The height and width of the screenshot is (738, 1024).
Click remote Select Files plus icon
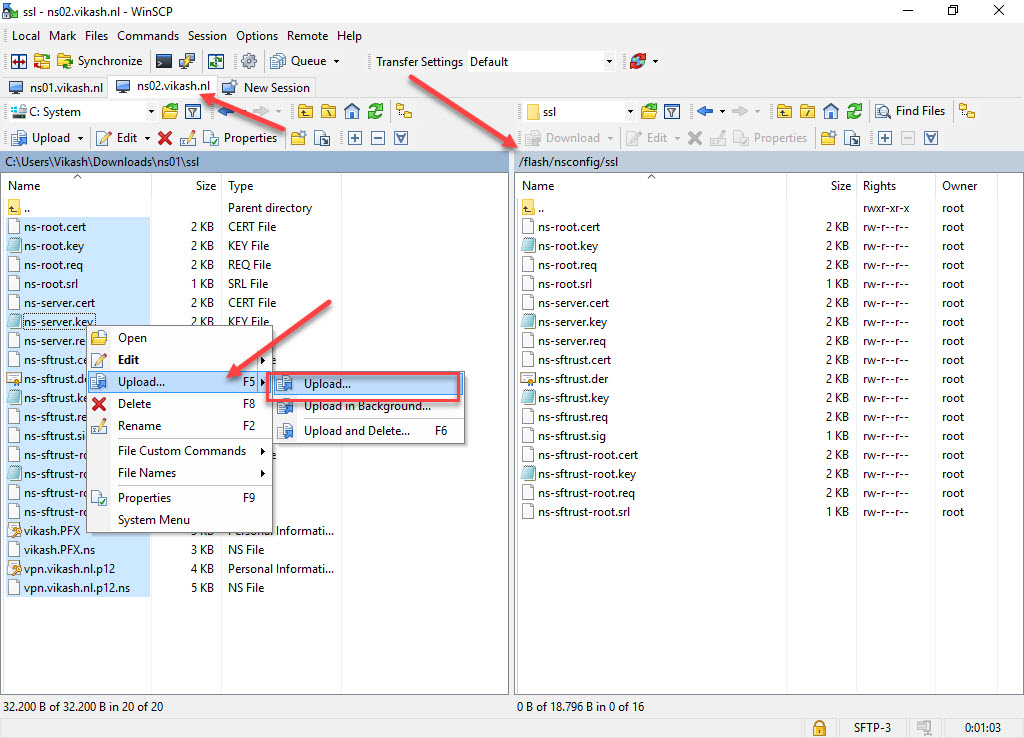pos(885,138)
